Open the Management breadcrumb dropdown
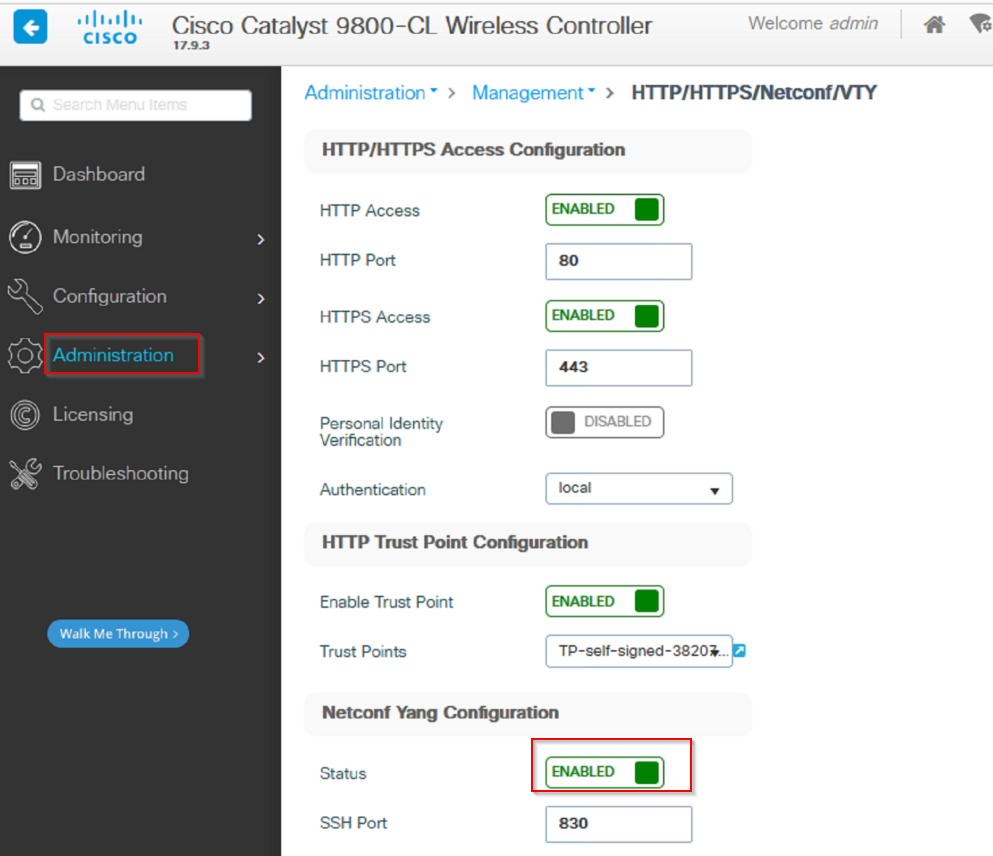993x856 pixels. [534, 92]
